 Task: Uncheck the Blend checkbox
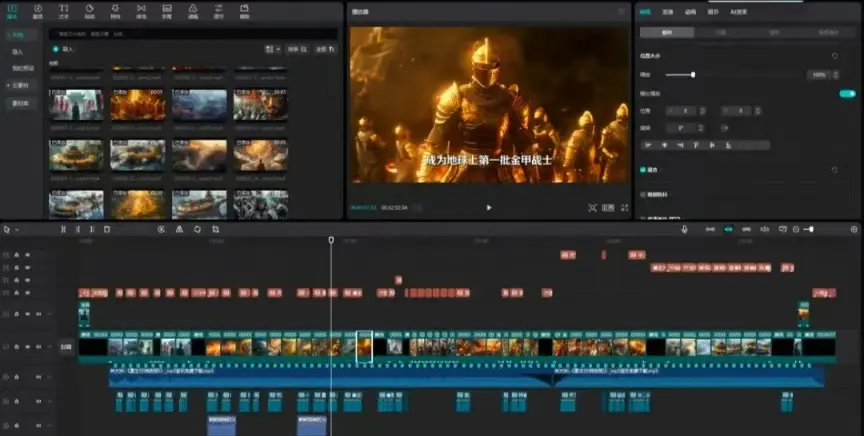pyautogui.click(x=642, y=170)
